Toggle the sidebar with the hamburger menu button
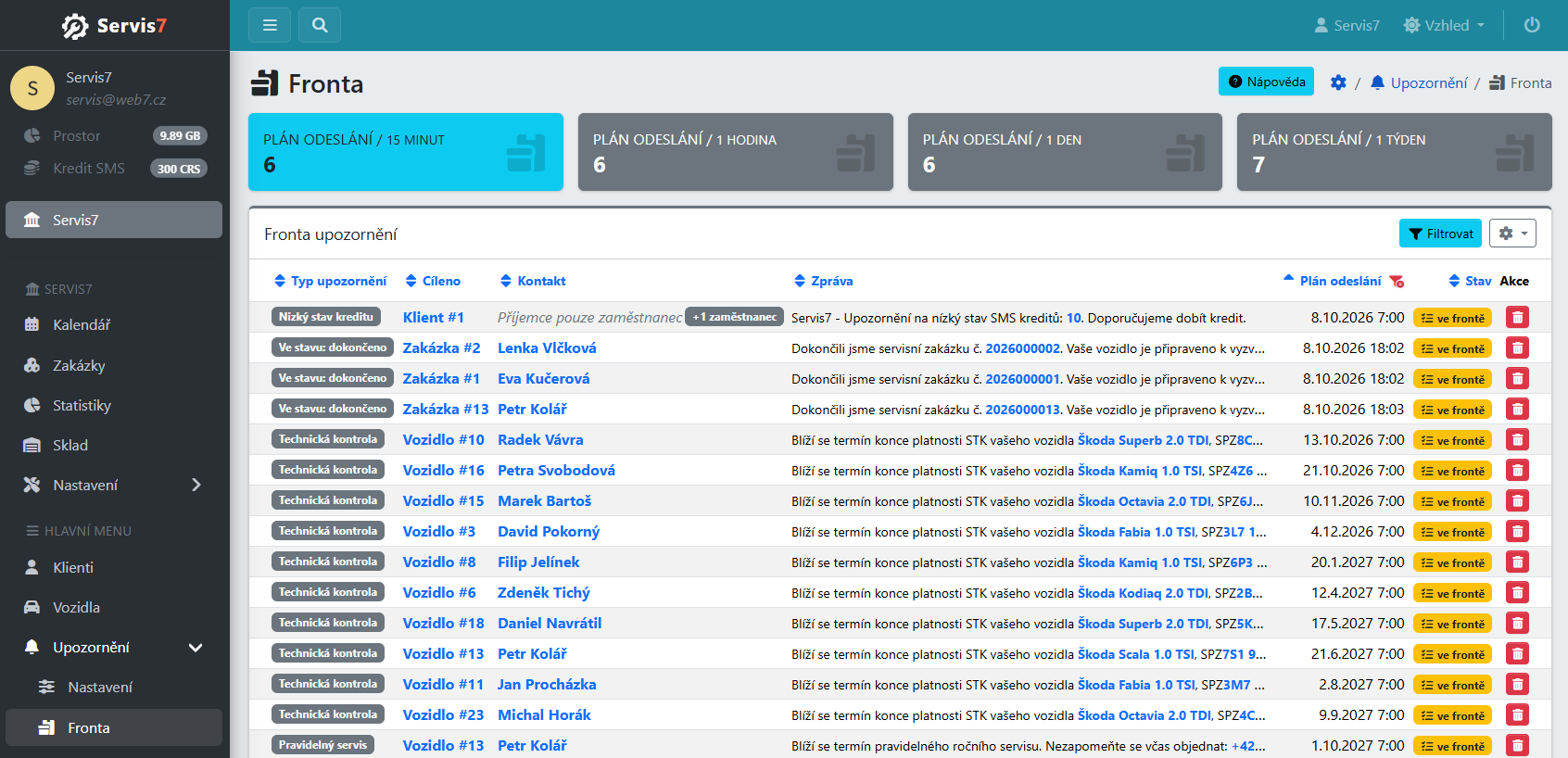The height and width of the screenshot is (758, 1568). pyautogui.click(x=270, y=25)
